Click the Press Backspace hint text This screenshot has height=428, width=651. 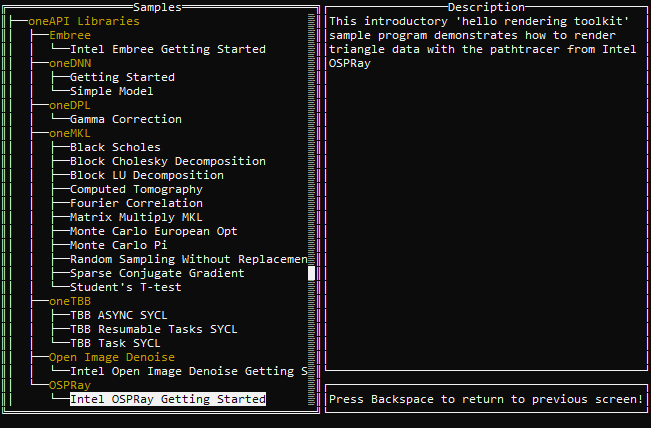(486, 399)
